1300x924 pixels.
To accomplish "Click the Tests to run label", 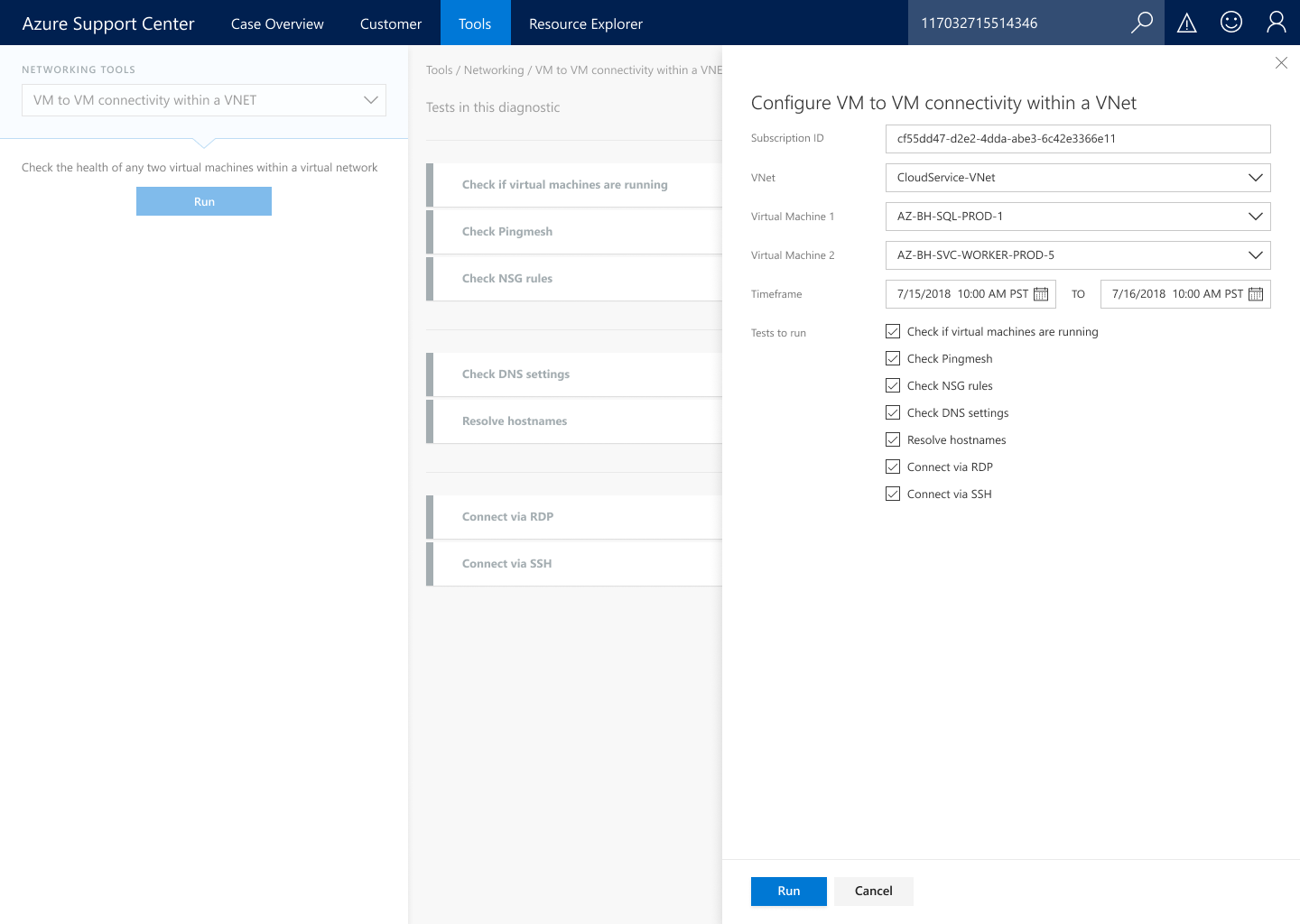I will (778, 333).
